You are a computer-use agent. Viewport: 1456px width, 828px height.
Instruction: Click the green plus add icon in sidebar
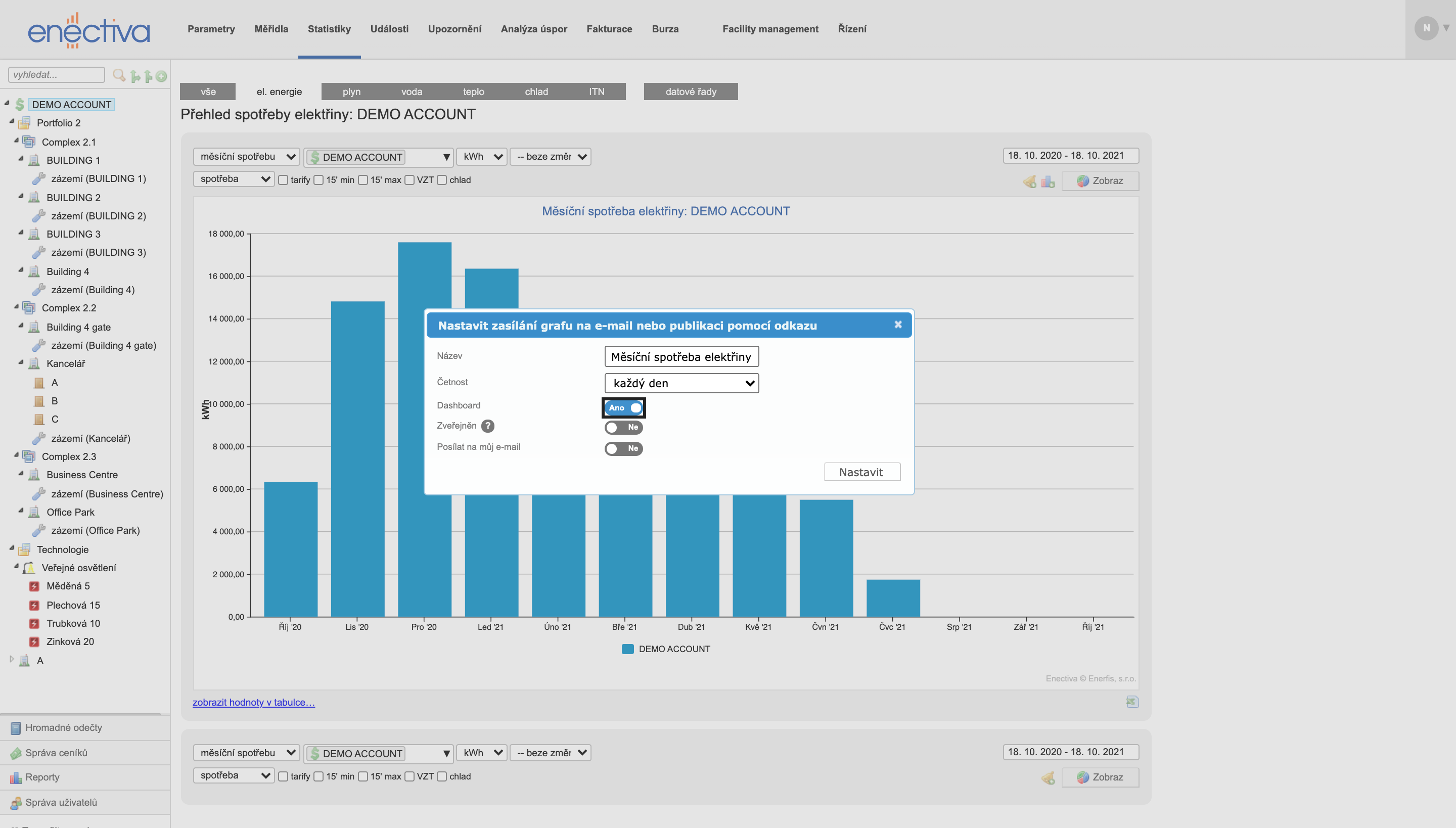[x=162, y=76]
